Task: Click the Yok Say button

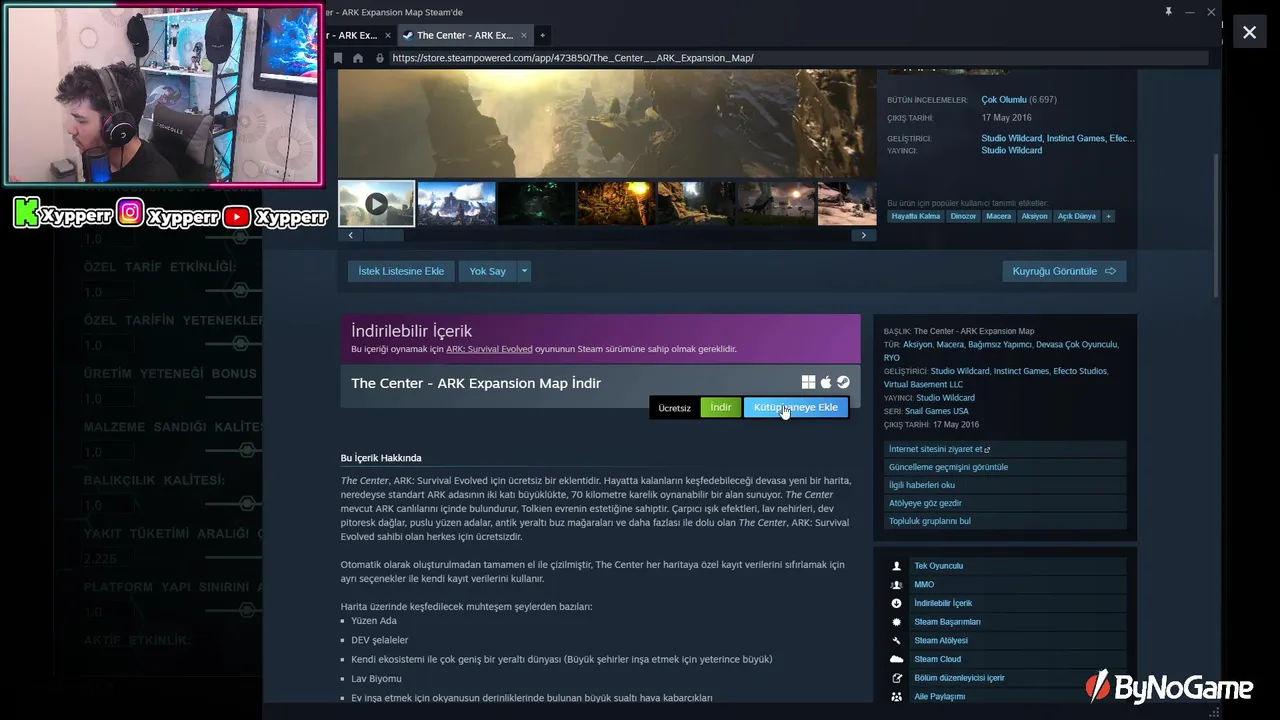Action: point(487,271)
